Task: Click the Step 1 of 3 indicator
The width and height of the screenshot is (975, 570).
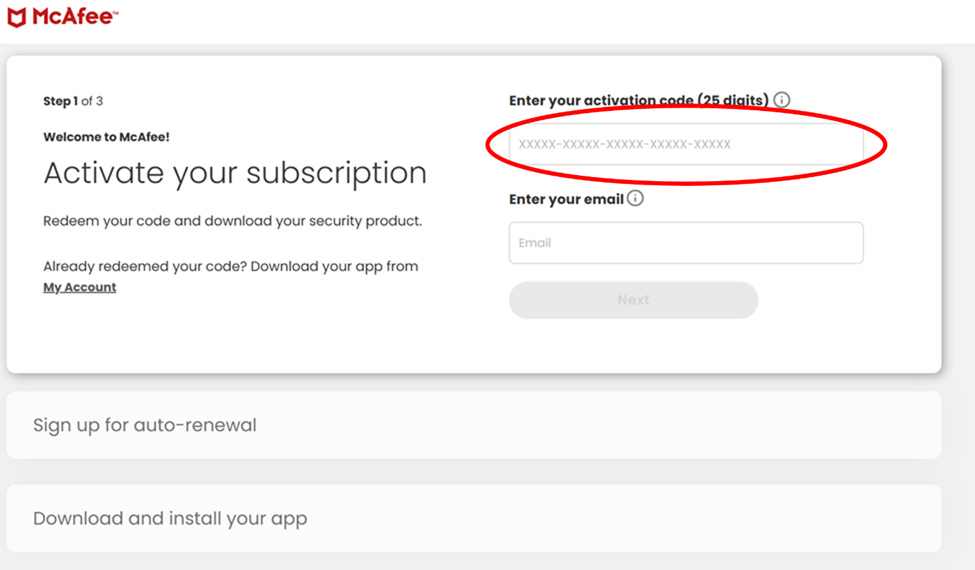Action: tap(73, 101)
